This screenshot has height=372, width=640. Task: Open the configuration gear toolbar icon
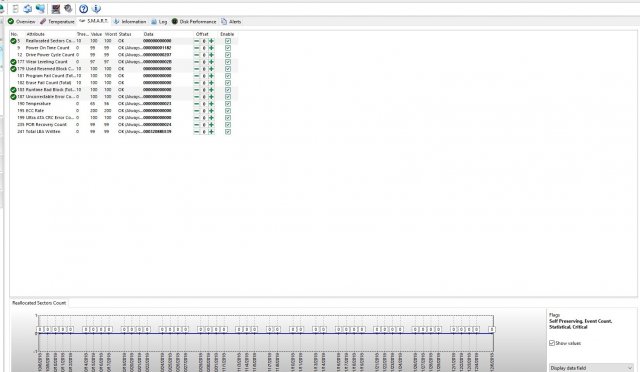pyautogui.click(x=68, y=9)
